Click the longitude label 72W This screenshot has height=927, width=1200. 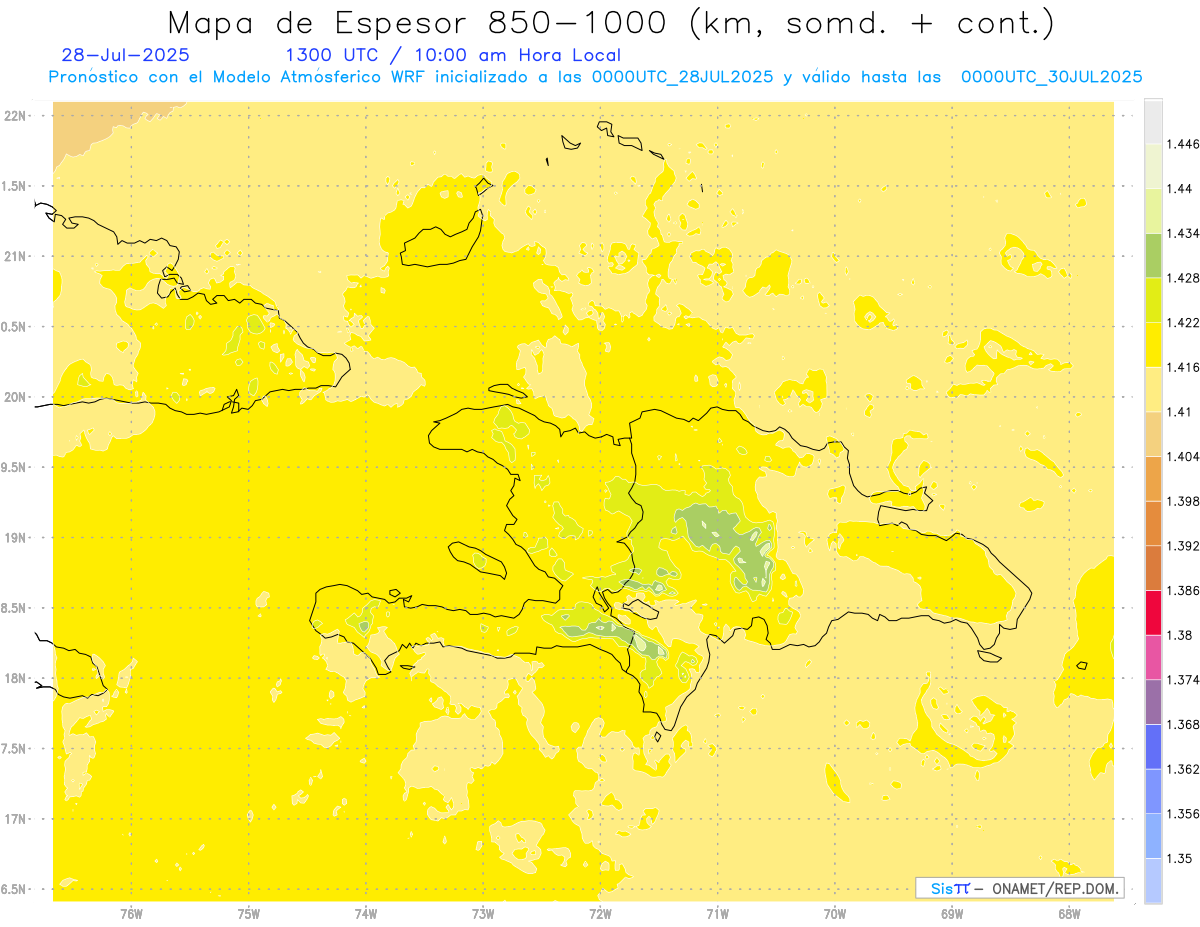click(x=600, y=914)
